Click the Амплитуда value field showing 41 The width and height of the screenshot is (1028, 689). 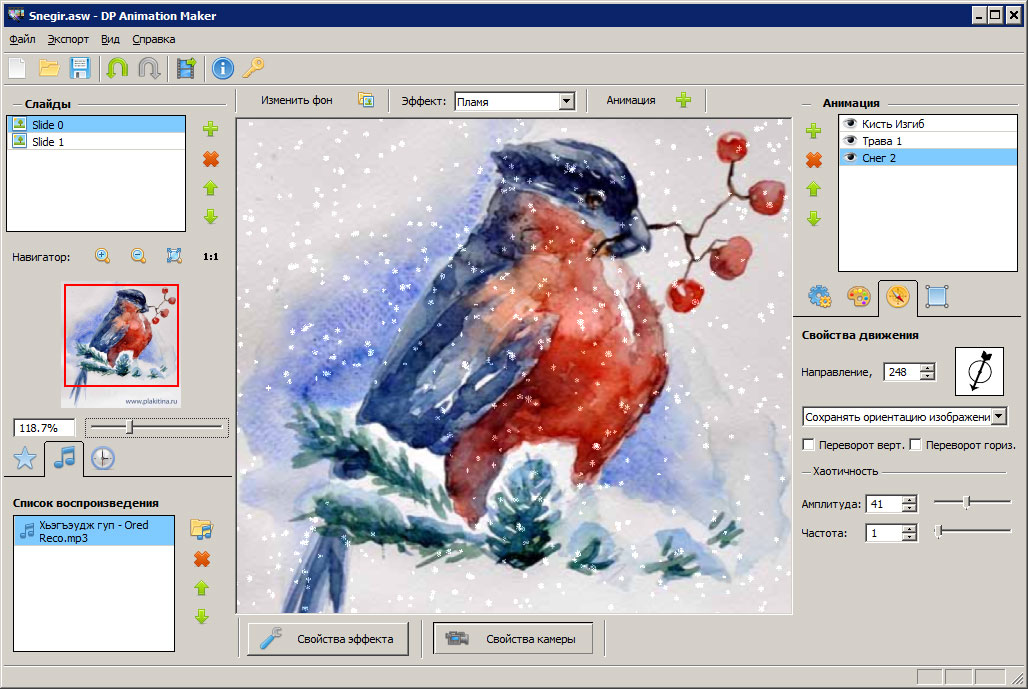pyautogui.click(x=884, y=503)
